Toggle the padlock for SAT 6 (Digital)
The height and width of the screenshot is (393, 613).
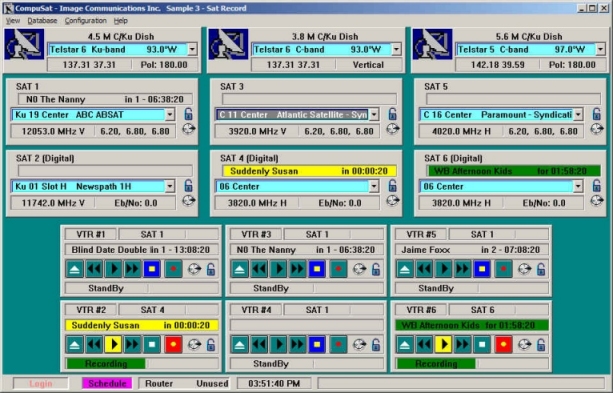[597, 186]
